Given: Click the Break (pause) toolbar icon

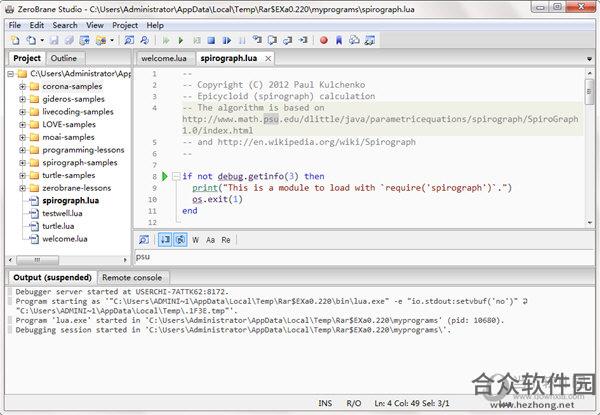Looking at the screenshot, I should 242,40.
